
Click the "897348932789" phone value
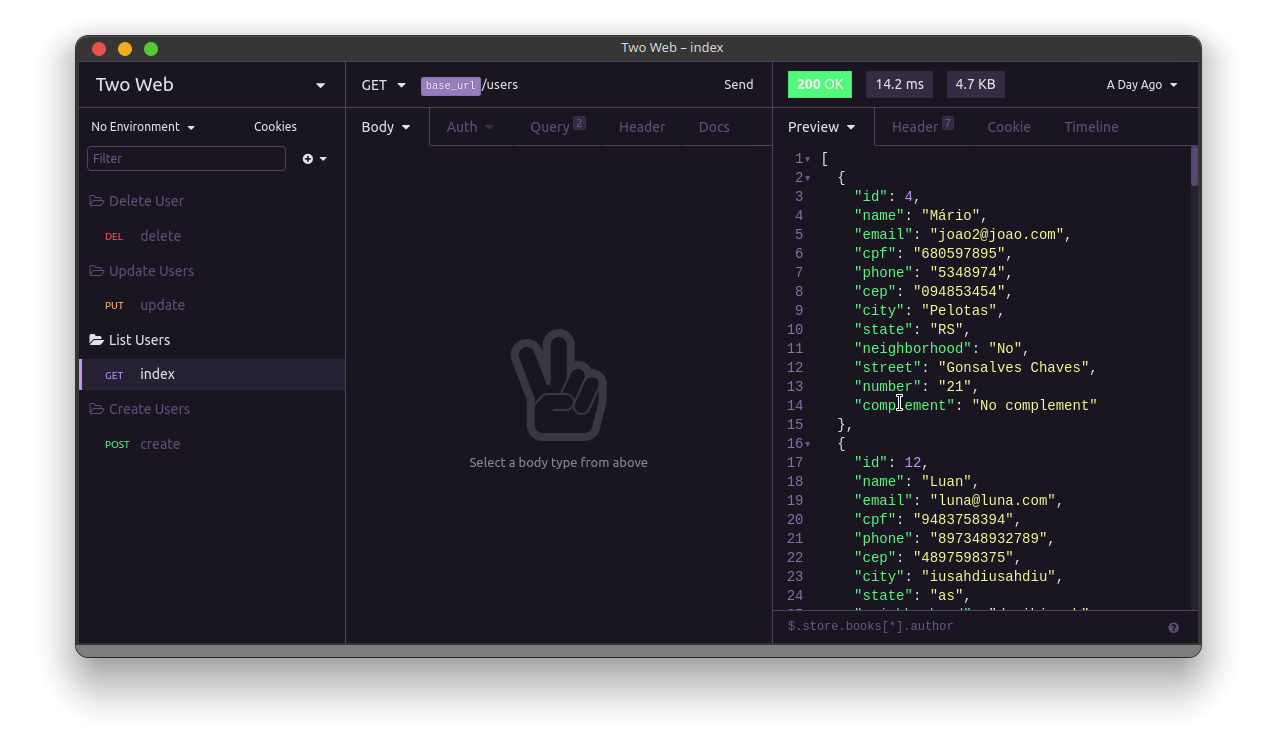pyautogui.click(x=988, y=539)
